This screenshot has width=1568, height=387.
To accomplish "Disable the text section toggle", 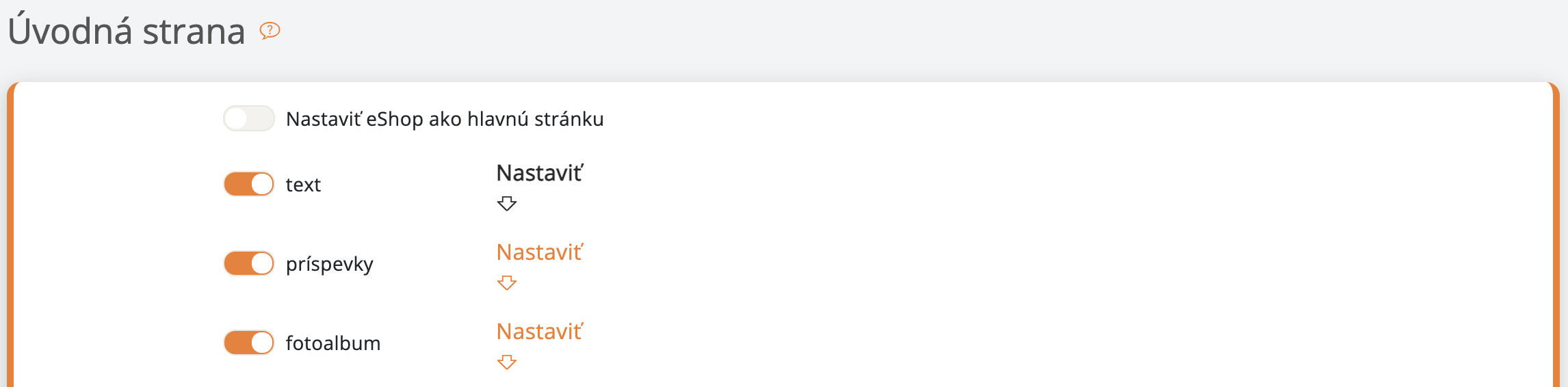I will (x=249, y=184).
